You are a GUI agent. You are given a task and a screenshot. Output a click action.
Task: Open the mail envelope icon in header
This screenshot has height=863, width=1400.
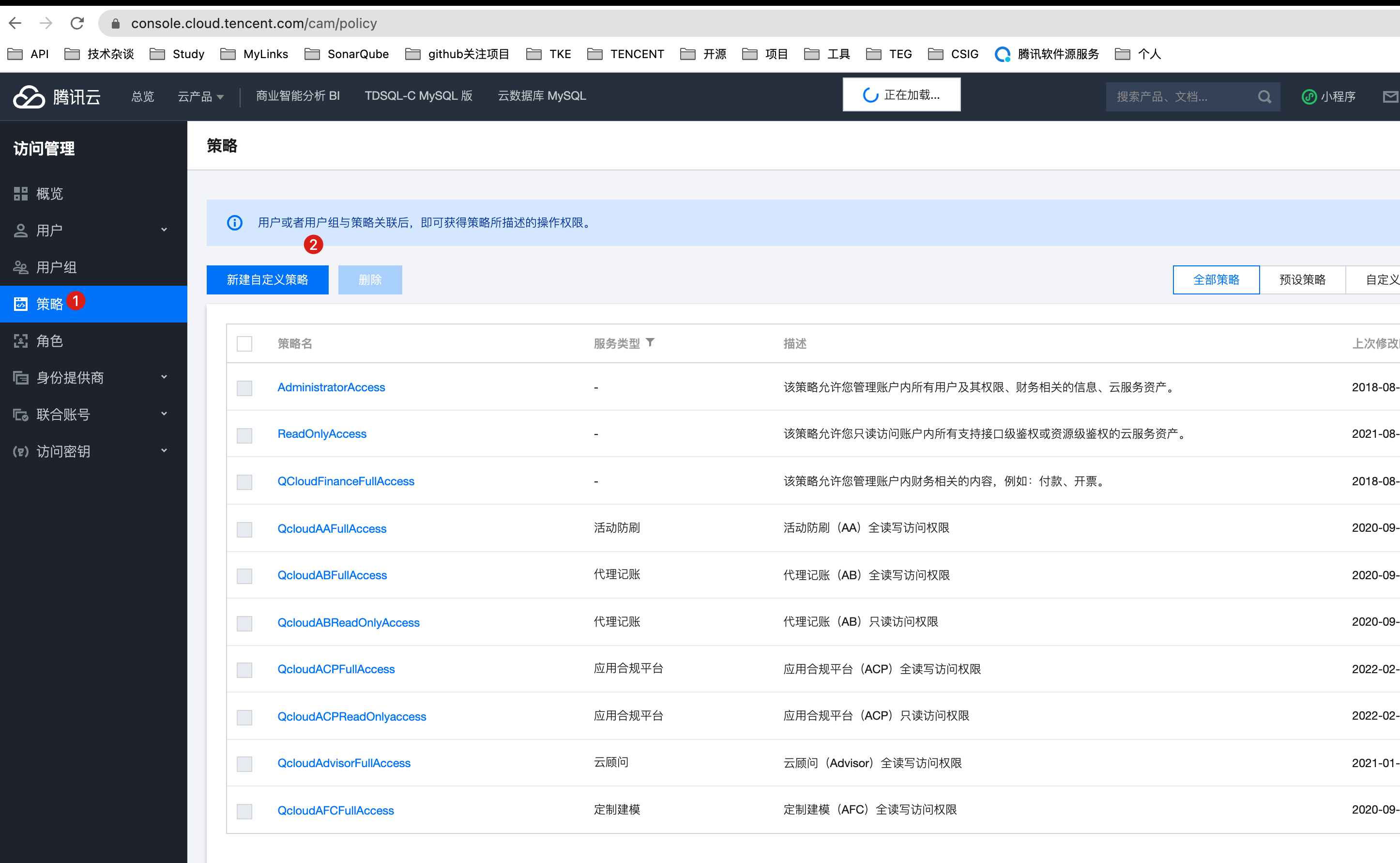click(x=1390, y=96)
